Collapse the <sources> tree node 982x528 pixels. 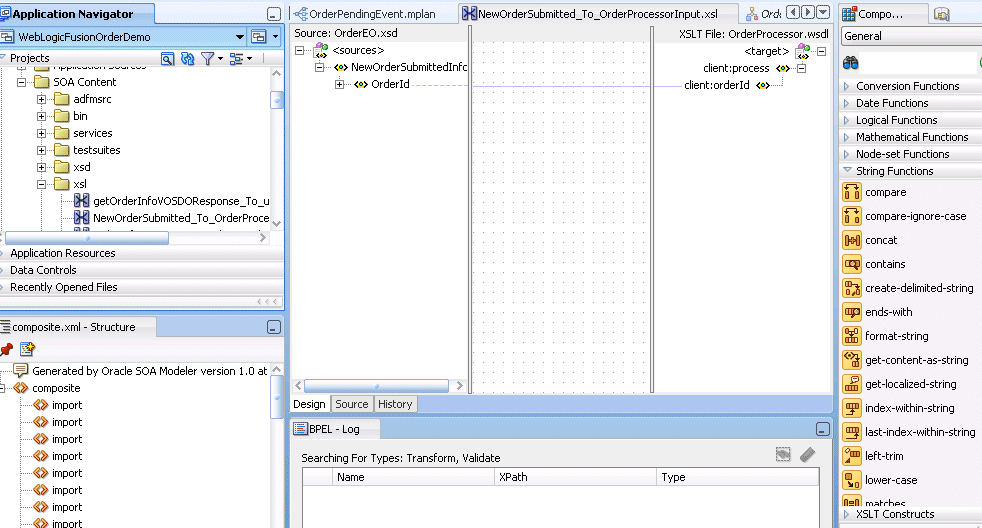pos(299,50)
